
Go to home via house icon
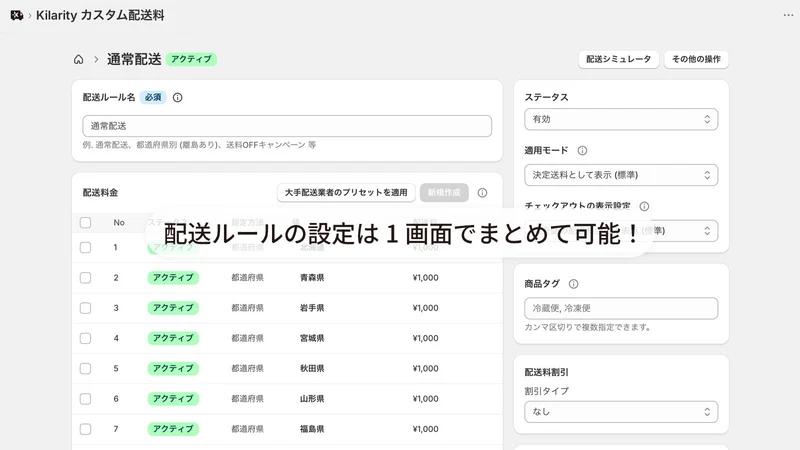tap(79, 59)
